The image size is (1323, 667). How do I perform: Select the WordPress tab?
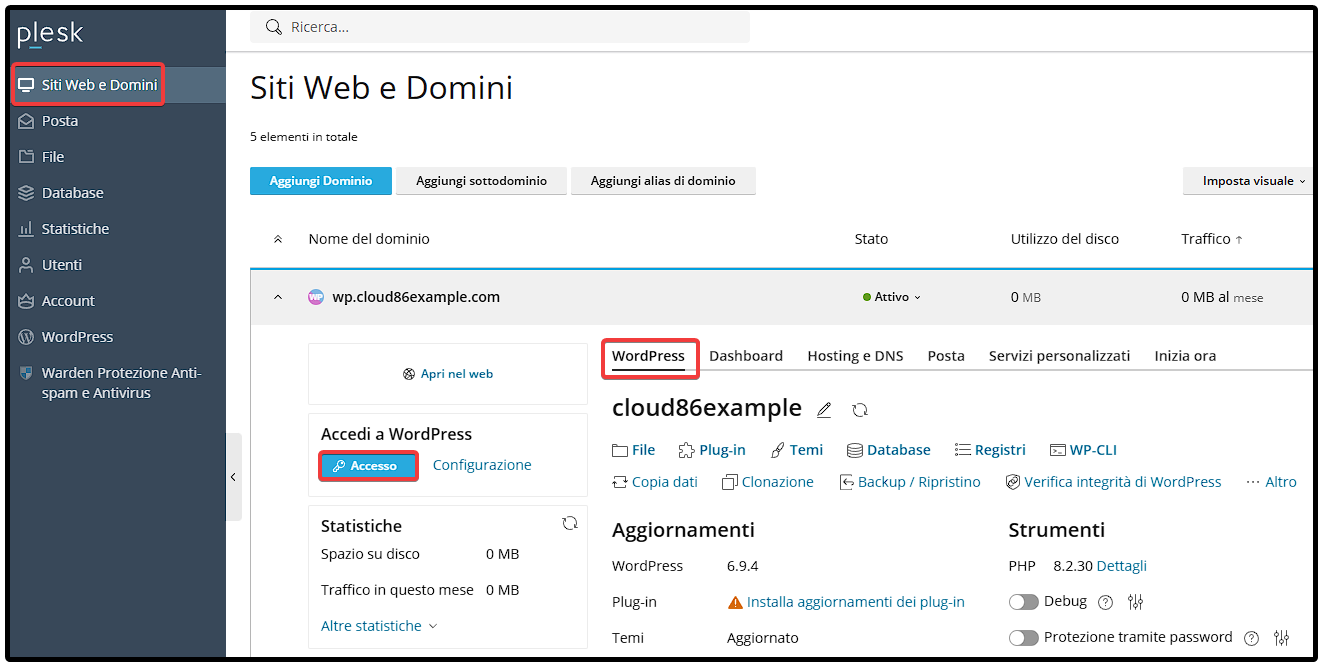tap(648, 356)
